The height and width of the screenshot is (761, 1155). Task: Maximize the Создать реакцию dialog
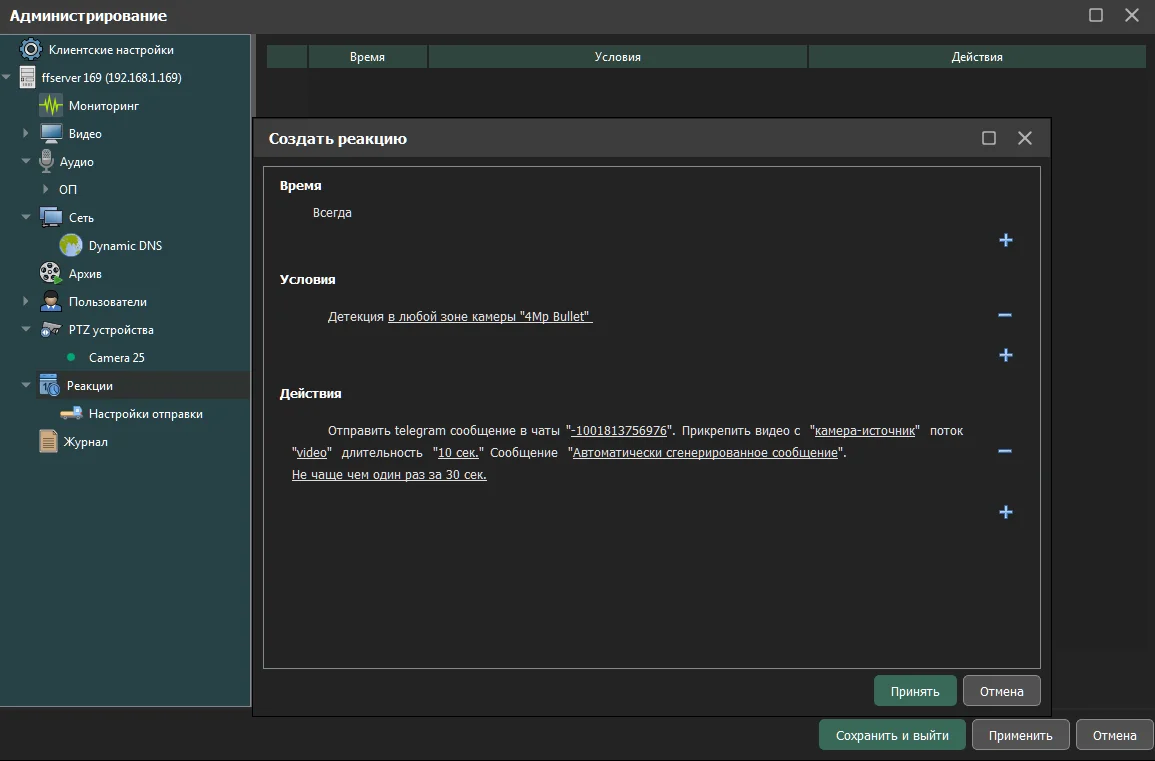pyautogui.click(x=989, y=138)
